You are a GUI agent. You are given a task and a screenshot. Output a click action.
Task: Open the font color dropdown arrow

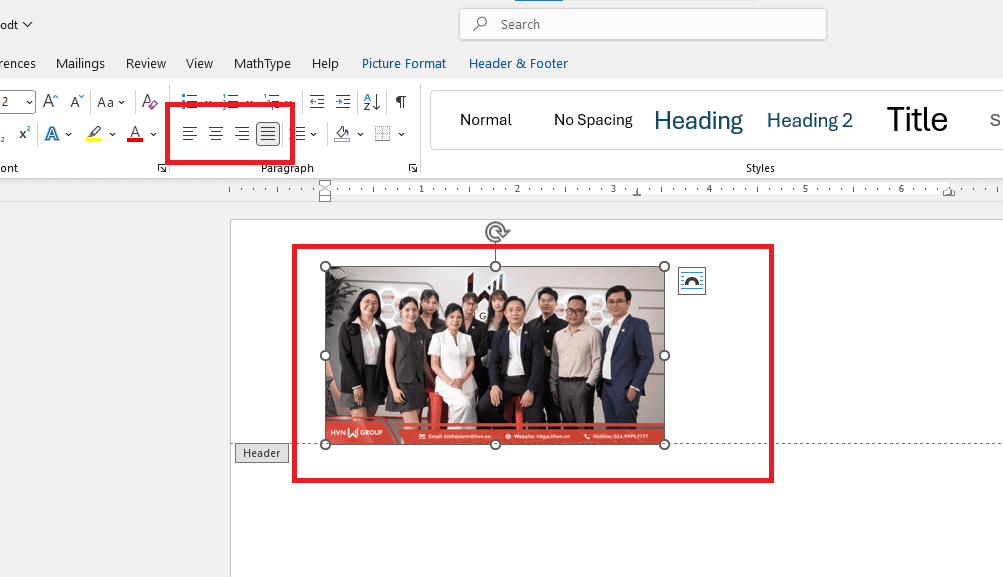pyautogui.click(x=154, y=134)
